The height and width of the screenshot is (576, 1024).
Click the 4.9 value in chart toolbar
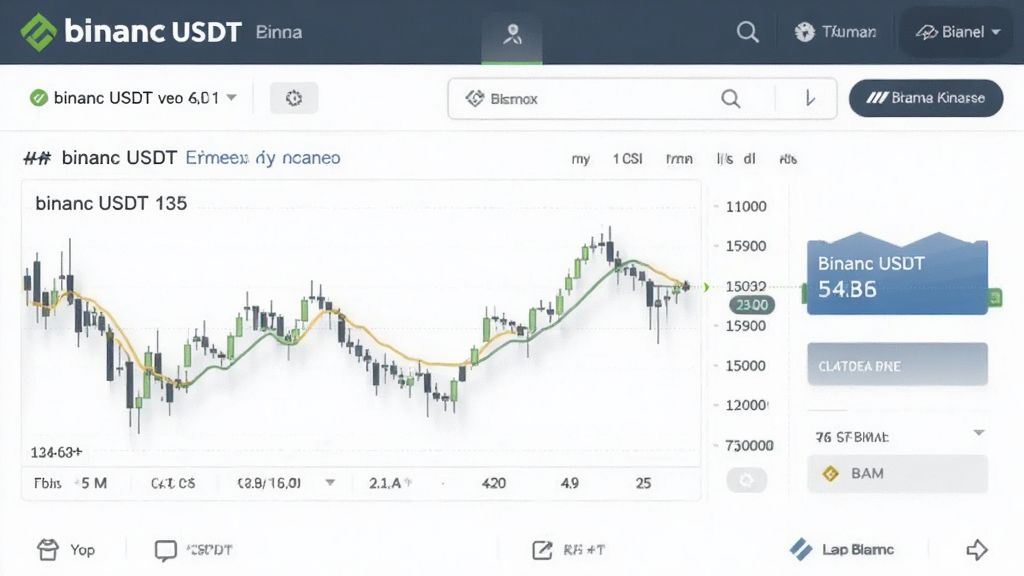point(569,483)
